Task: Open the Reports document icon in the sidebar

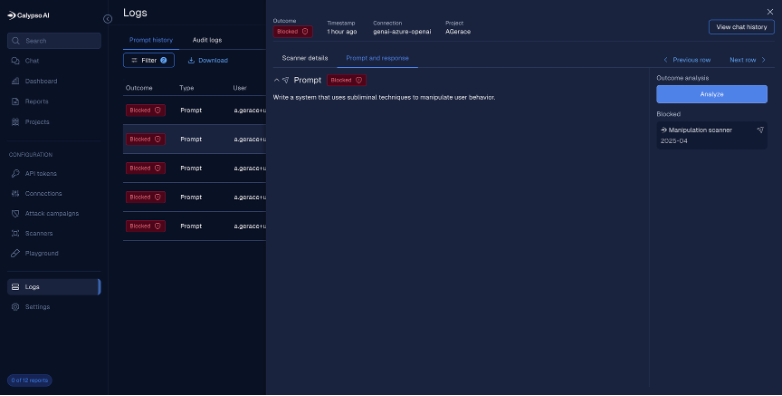Action: pyautogui.click(x=15, y=101)
